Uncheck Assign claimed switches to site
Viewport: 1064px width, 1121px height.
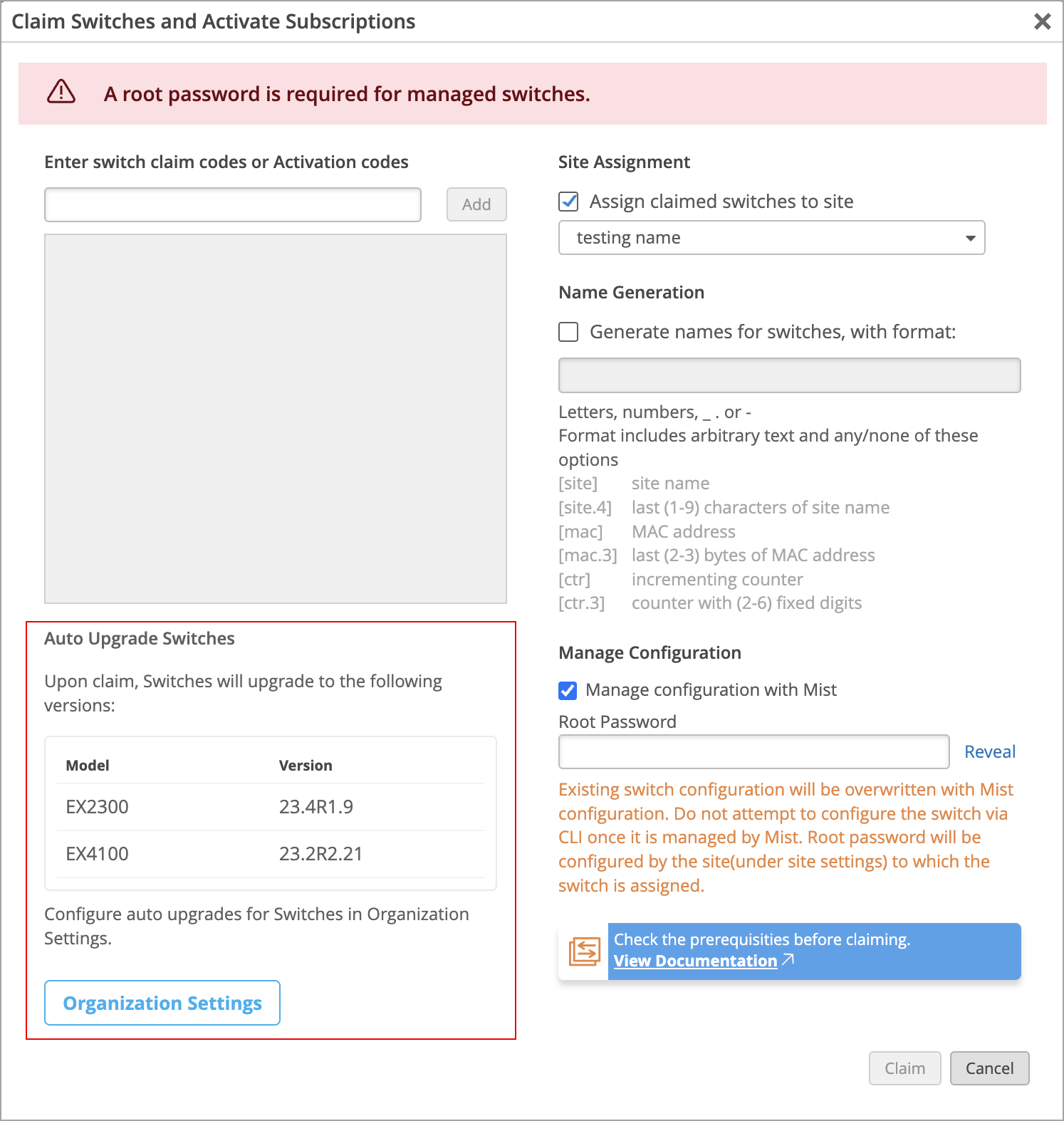(x=568, y=202)
